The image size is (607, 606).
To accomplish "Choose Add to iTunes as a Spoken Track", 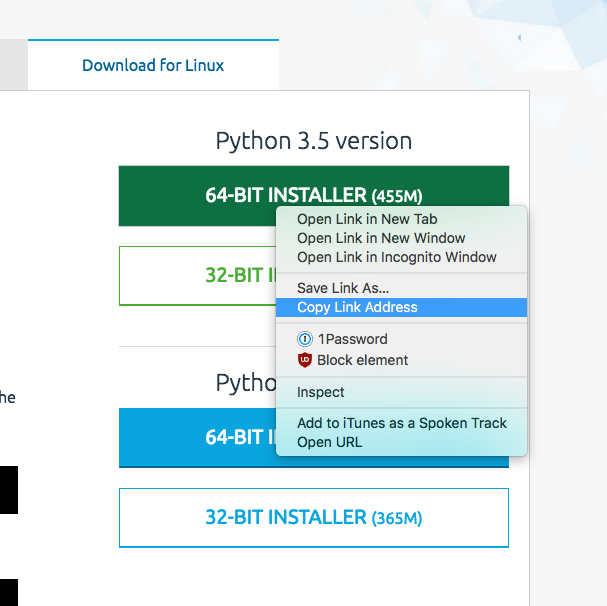I will [401, 423].
